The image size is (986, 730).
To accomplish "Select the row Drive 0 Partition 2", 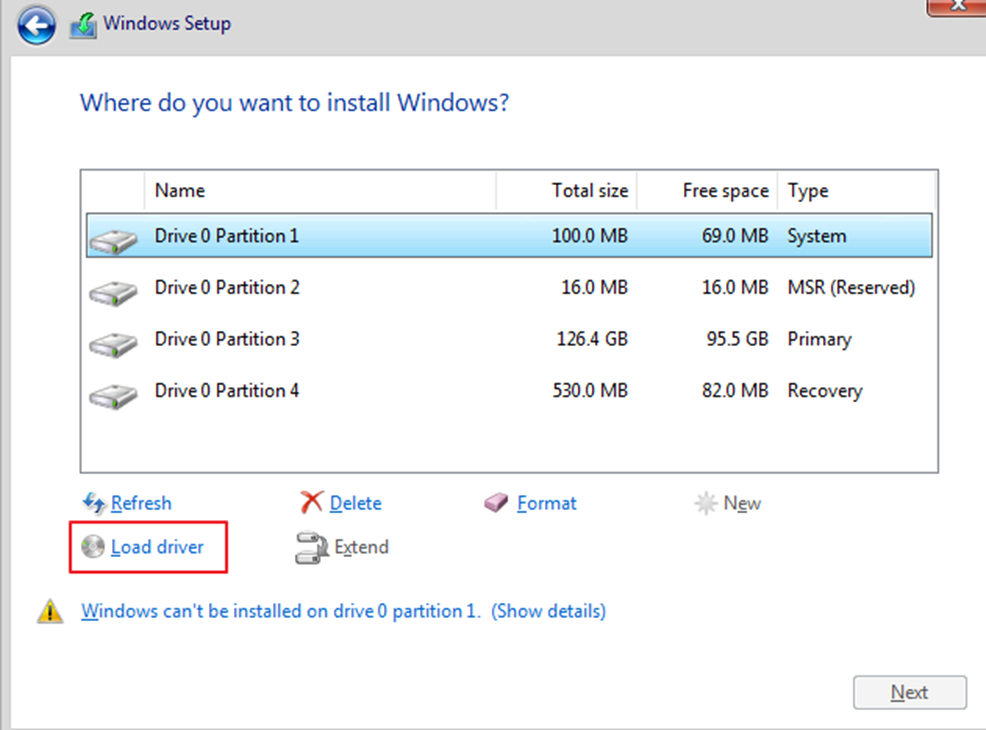I will point(509,287).
